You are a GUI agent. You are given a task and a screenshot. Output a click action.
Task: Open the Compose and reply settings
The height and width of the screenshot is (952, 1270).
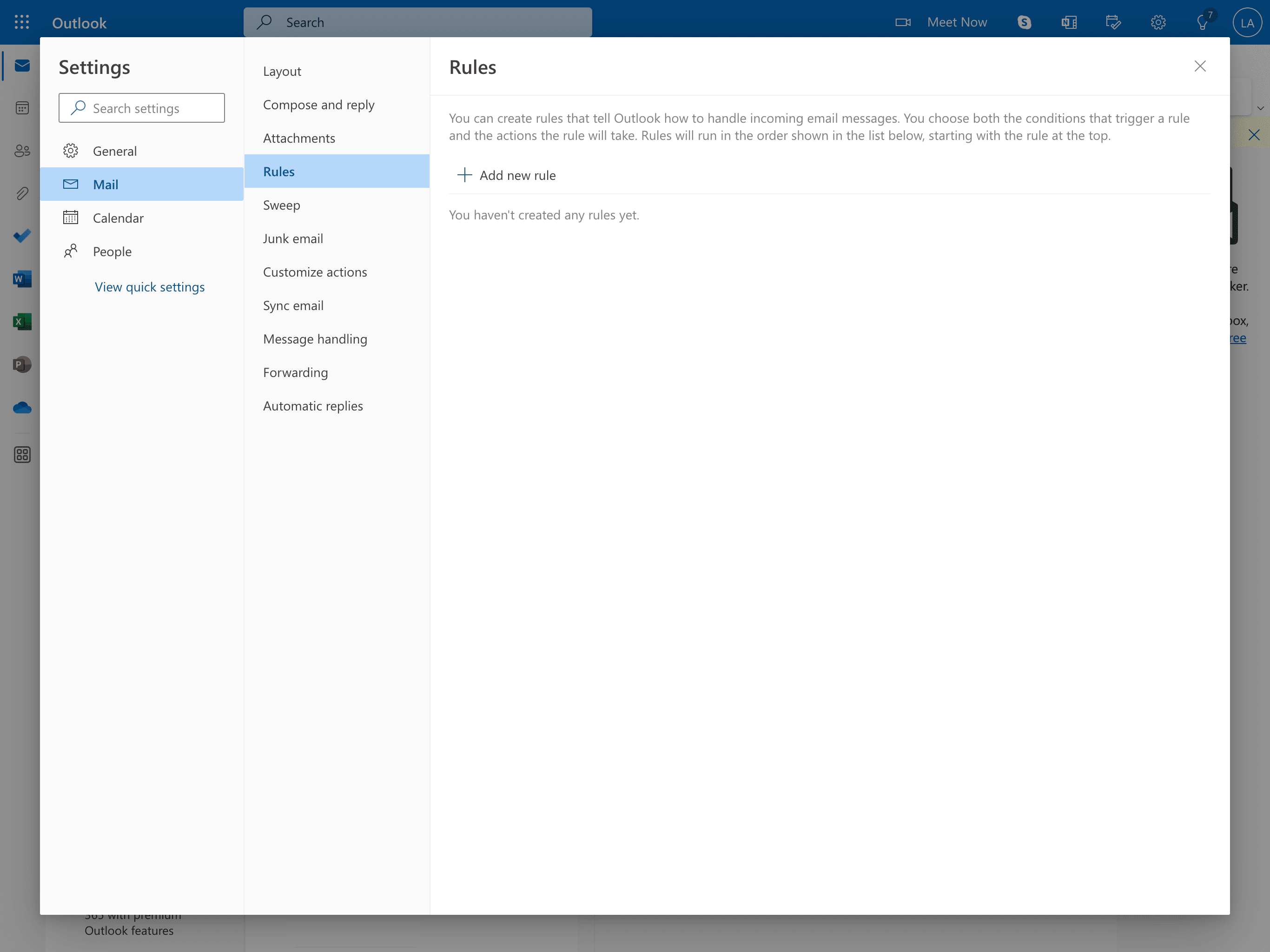[x=318, y=103]
